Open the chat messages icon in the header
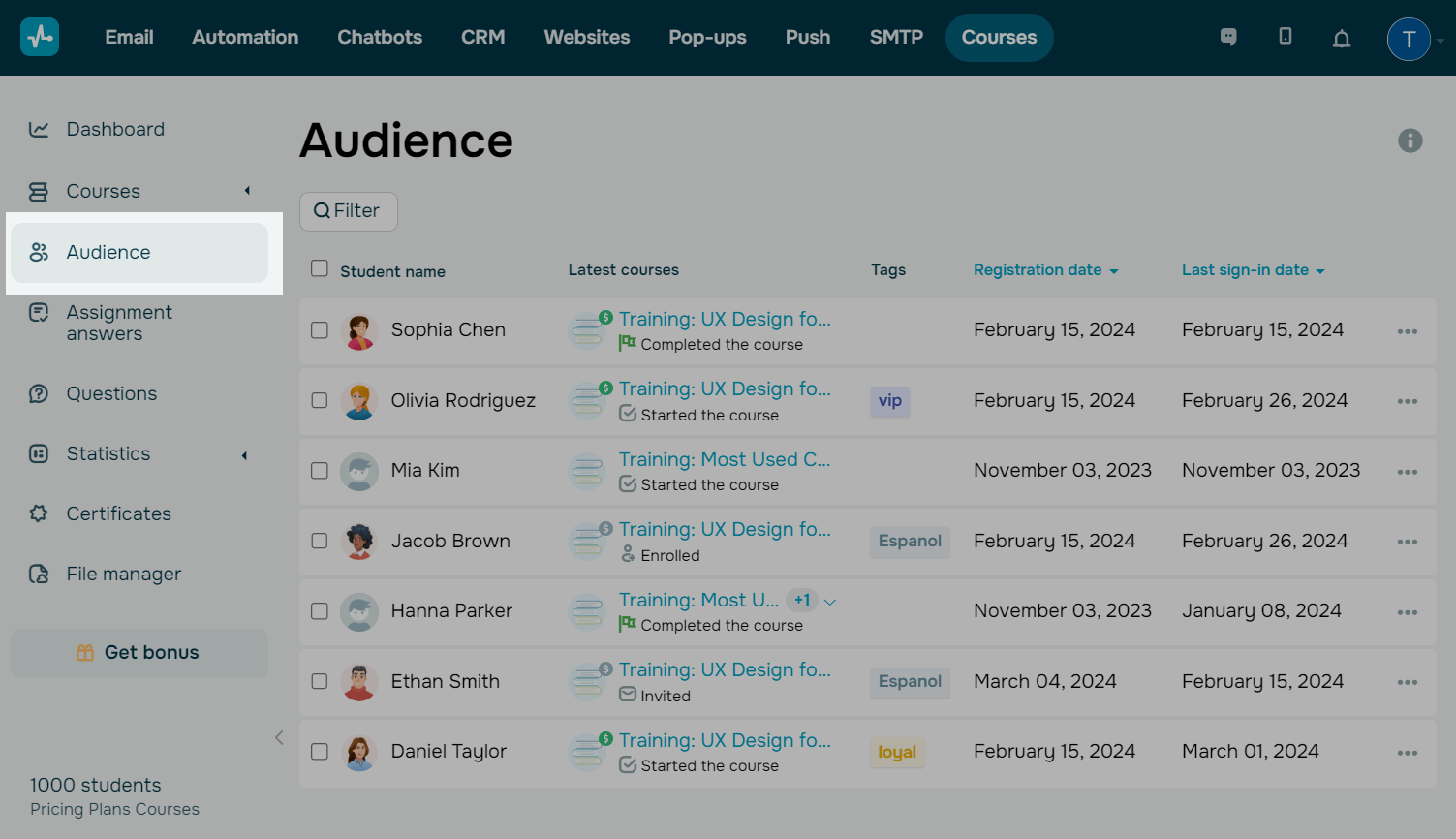The height and width of the screenshot is (839, 1456). (1228, 37)
